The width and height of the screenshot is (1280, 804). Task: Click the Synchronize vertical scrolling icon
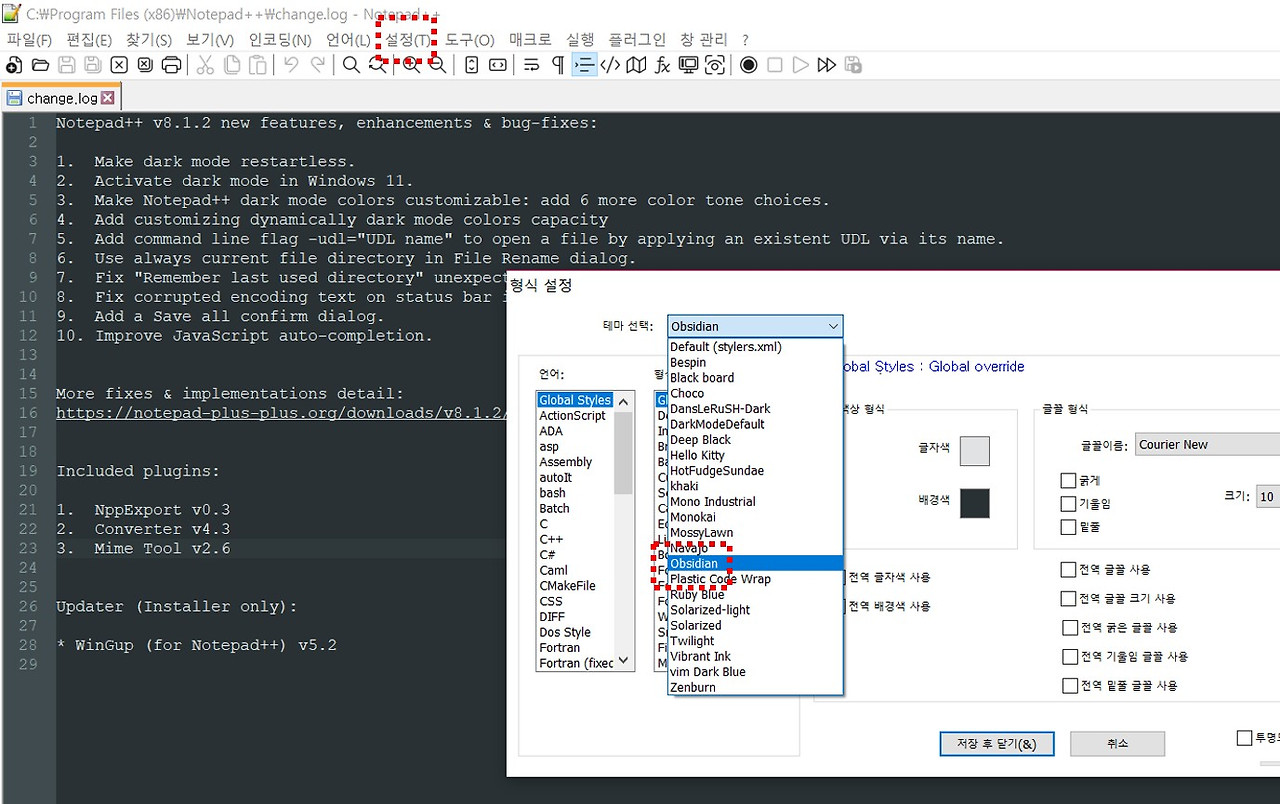click(x=472, y=65)
